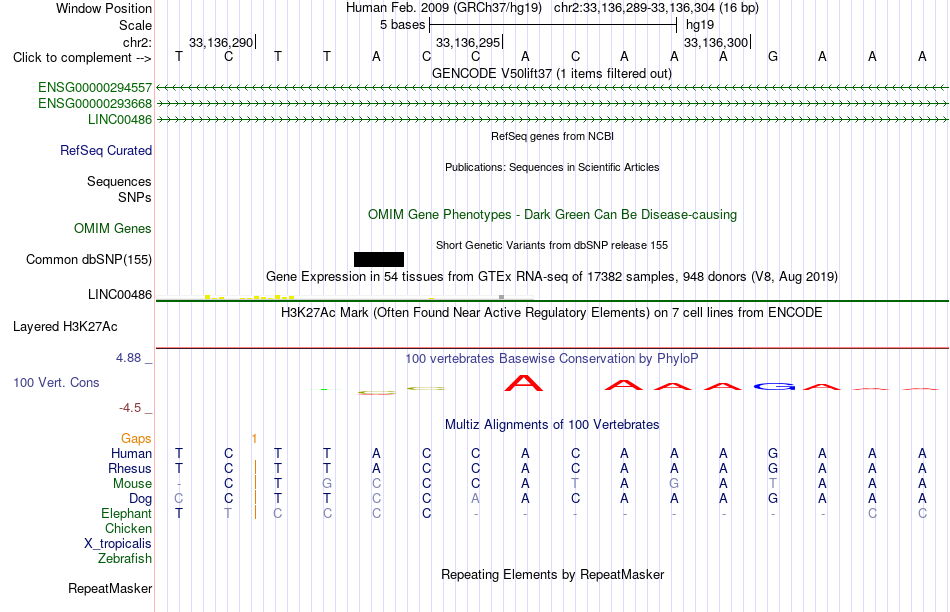This screenshot has height=612, width=950.
Task: Click 'Basewise Conservation by PhyloP' title
Action: [552, 359]
